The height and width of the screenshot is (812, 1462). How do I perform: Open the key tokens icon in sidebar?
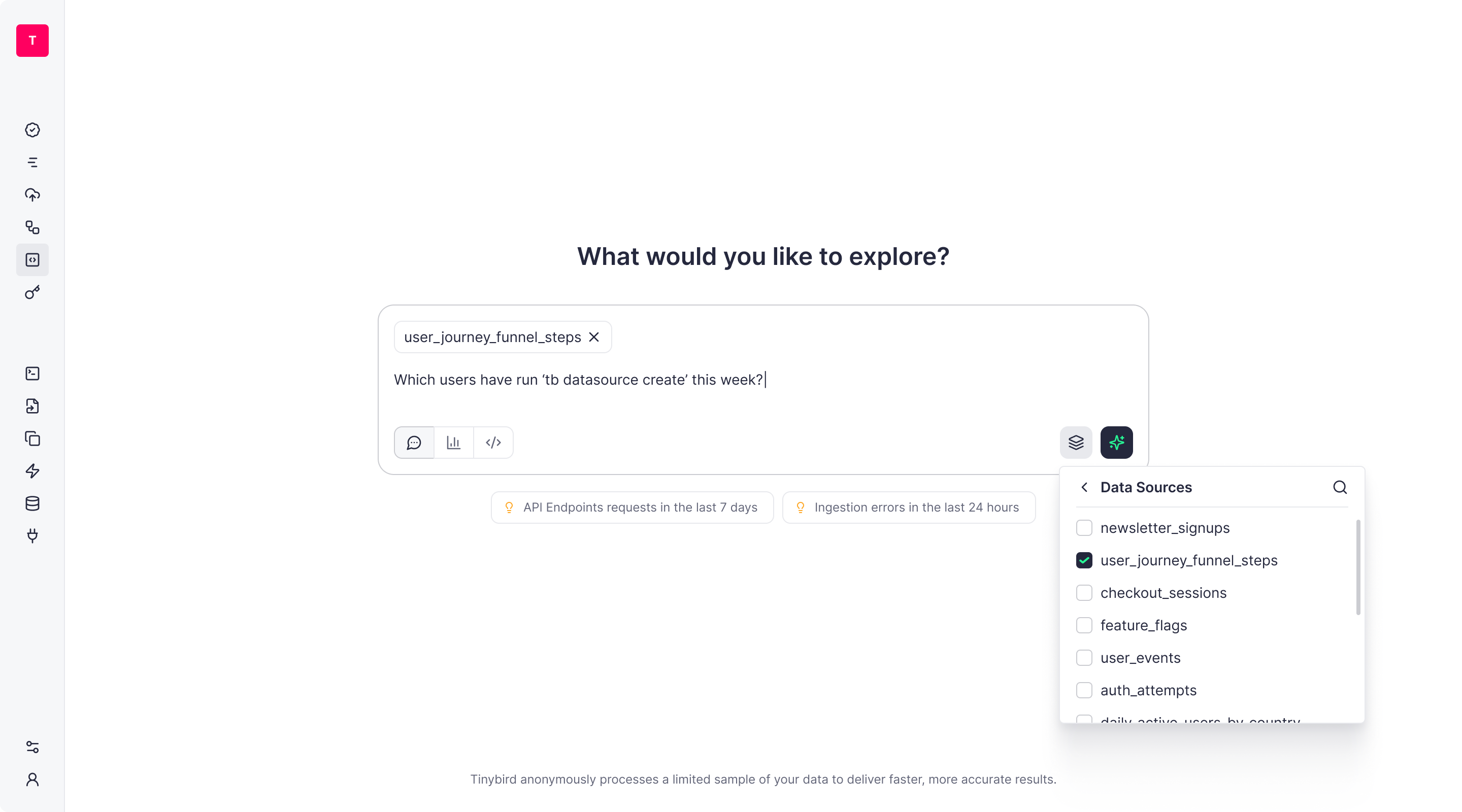pos(32,292)
